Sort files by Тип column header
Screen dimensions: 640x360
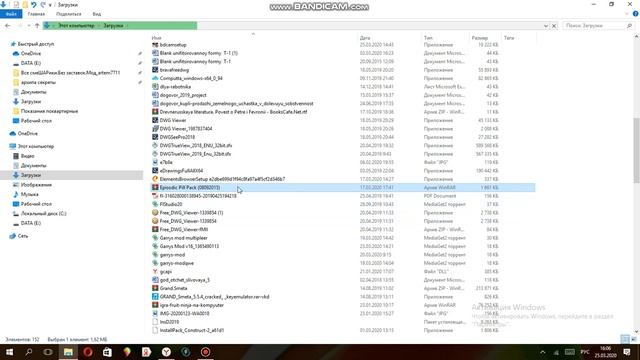[x=428, y=38]
